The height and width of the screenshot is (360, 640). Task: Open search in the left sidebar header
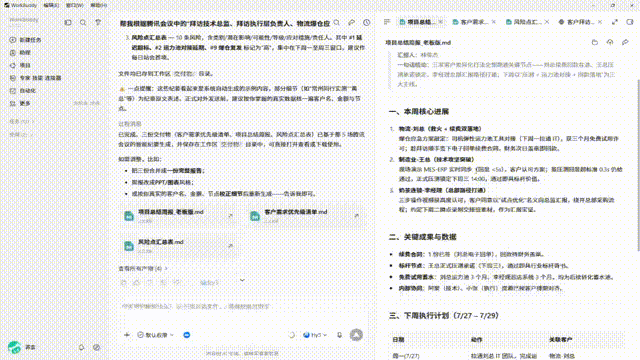point(83,22)
